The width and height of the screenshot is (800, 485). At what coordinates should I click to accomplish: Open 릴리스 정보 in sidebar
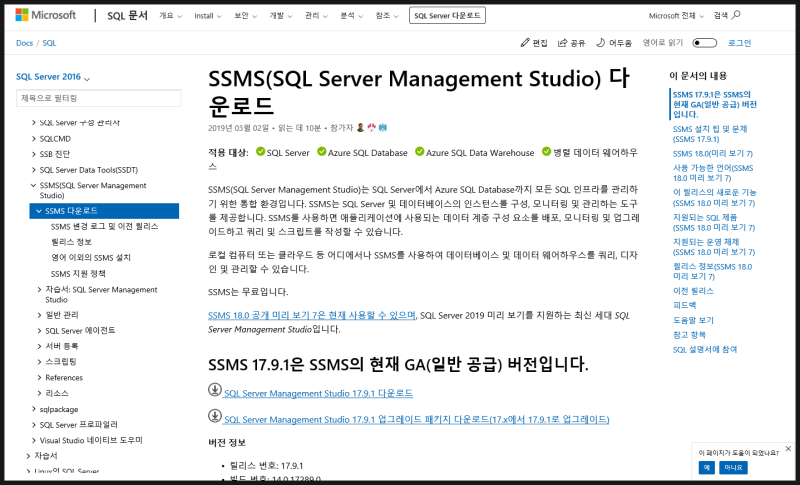71,242
